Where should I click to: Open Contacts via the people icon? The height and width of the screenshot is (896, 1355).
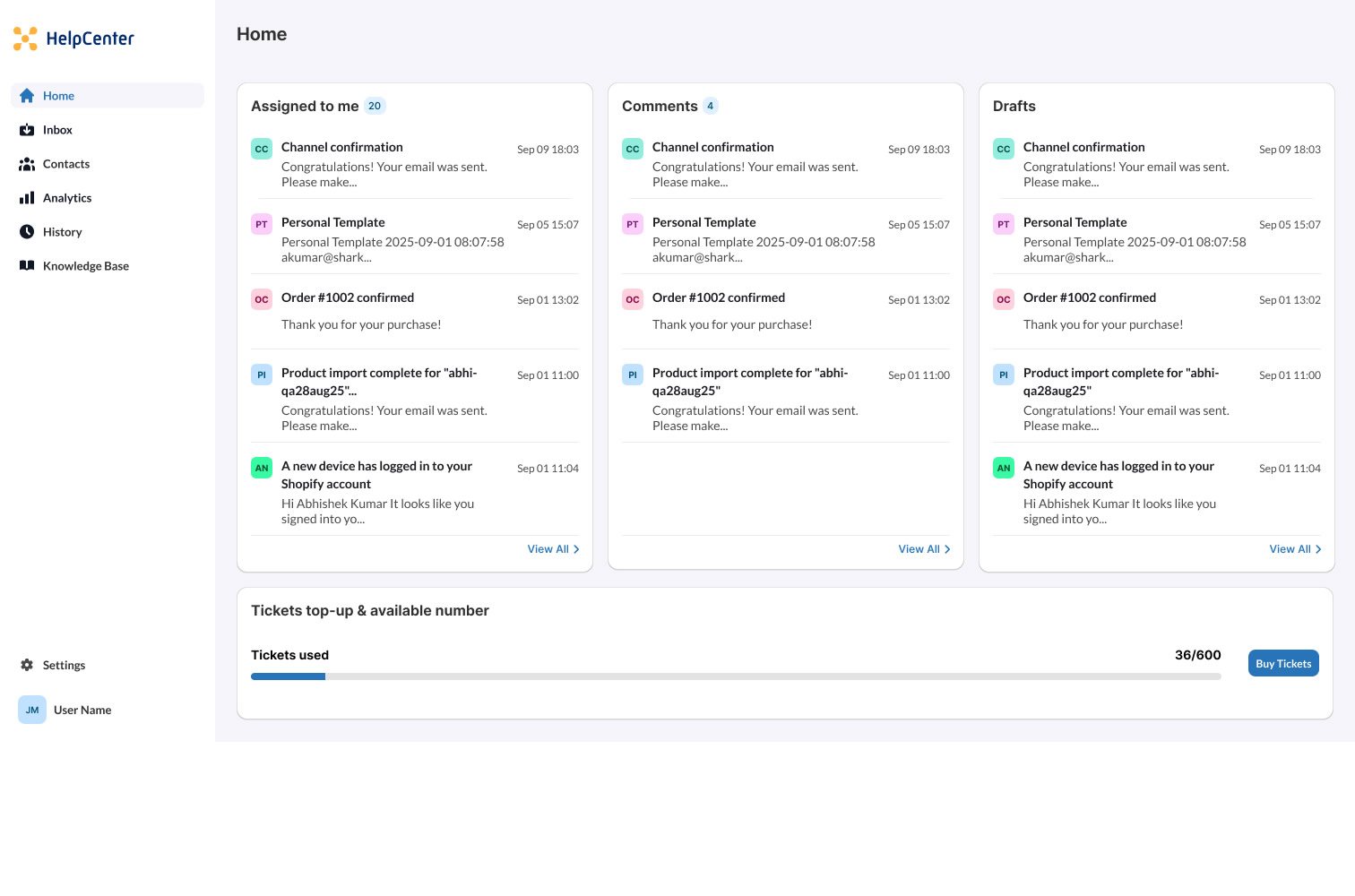pos(27,164)
